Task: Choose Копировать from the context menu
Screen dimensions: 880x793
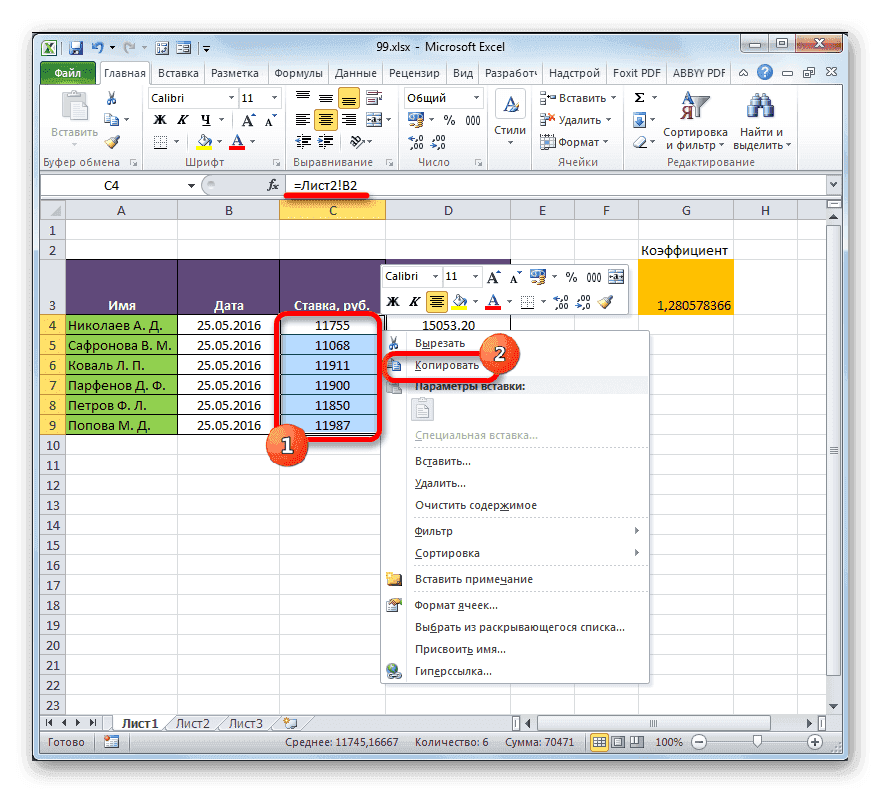Action: coord(450,363)
